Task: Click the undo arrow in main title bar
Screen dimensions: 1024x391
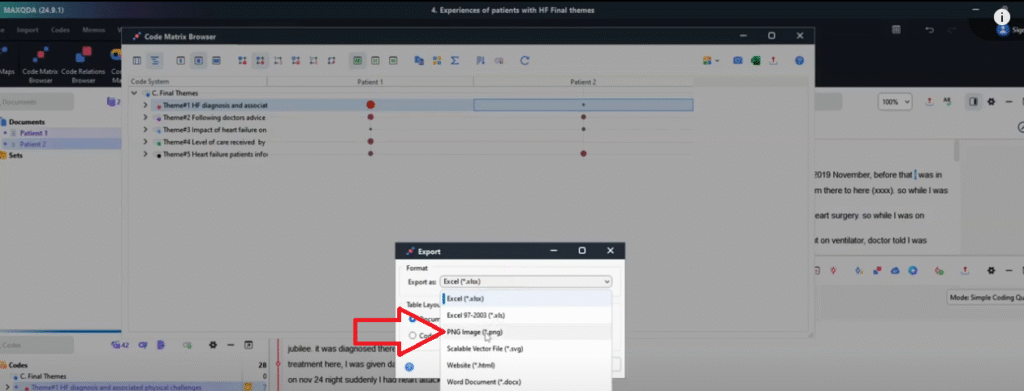Action: (929, 30)
